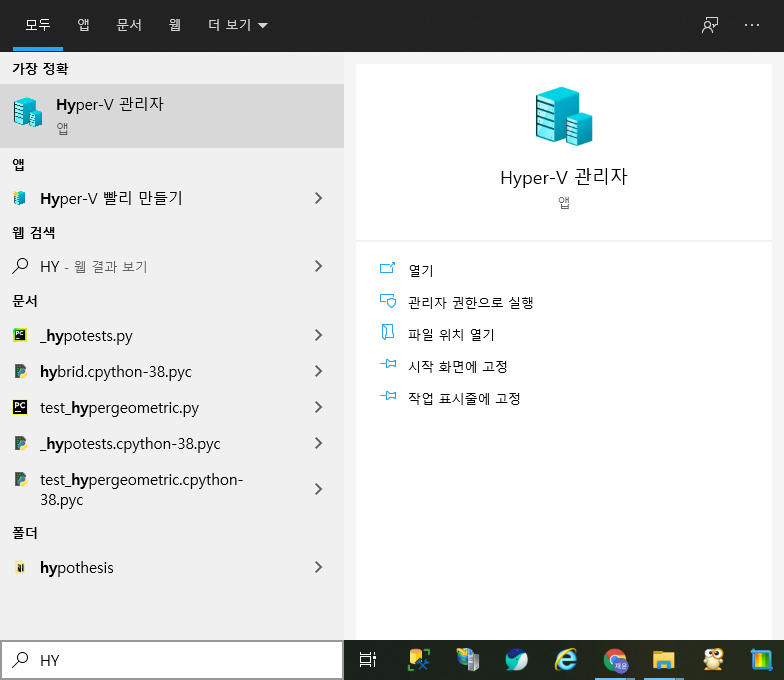784x680 pixels.
Task: Click the magnifier icon in the search box
Action: click(20, 660)
